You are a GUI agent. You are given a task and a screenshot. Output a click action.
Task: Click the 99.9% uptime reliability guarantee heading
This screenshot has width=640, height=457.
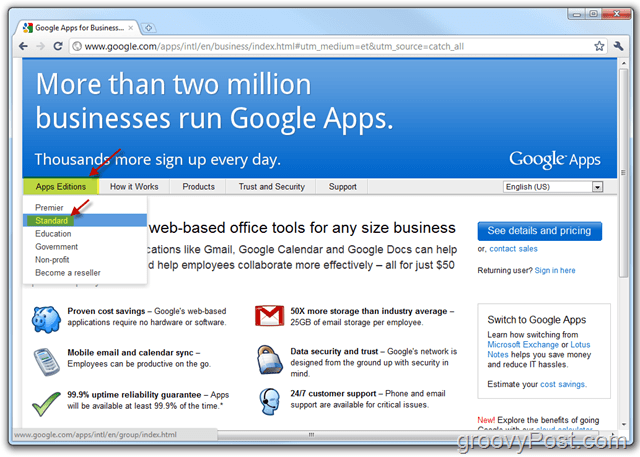pos(134,395)
